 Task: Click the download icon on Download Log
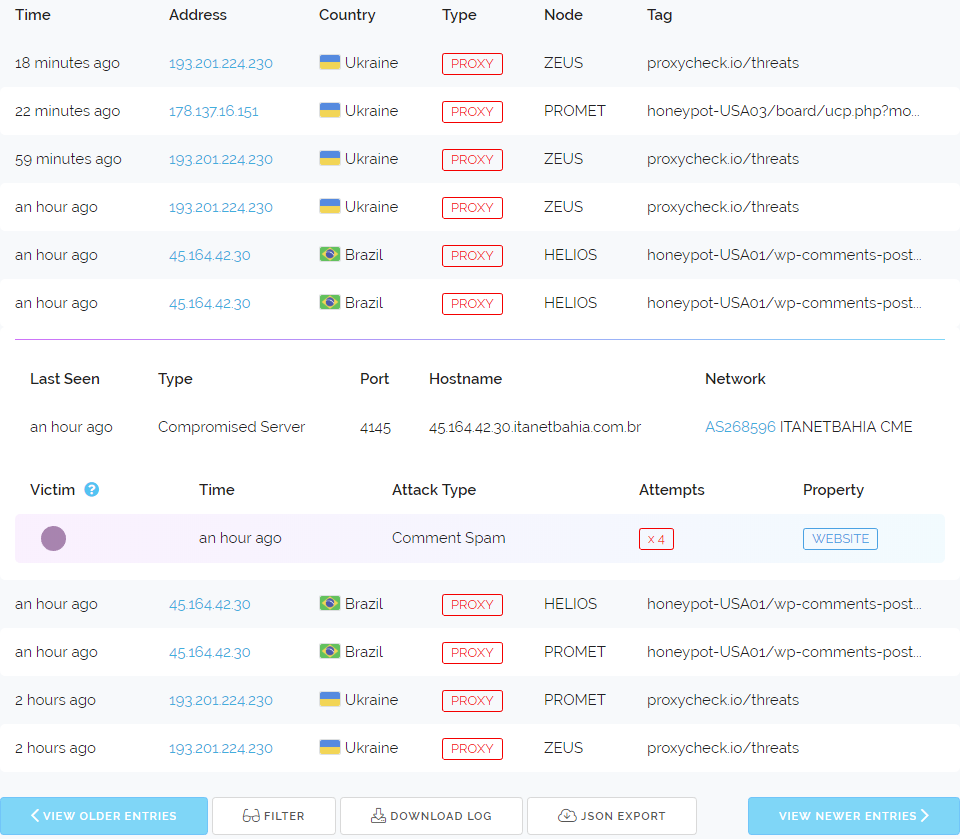378,816
